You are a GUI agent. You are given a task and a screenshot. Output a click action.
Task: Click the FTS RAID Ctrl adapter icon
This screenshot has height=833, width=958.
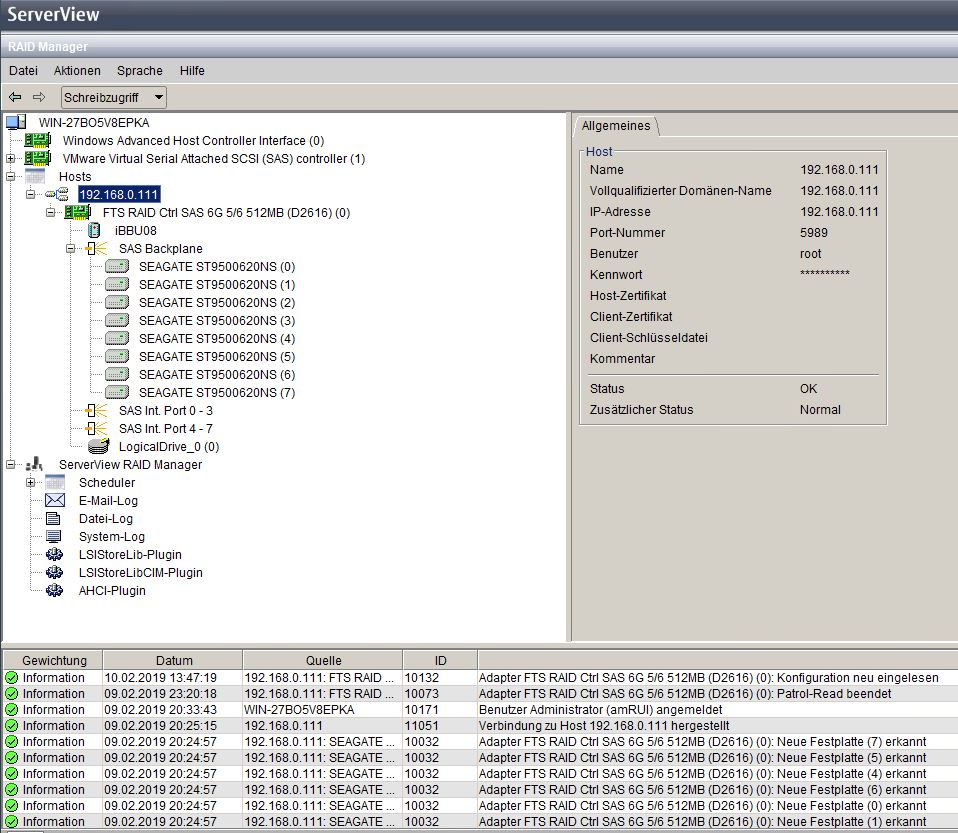77,213
